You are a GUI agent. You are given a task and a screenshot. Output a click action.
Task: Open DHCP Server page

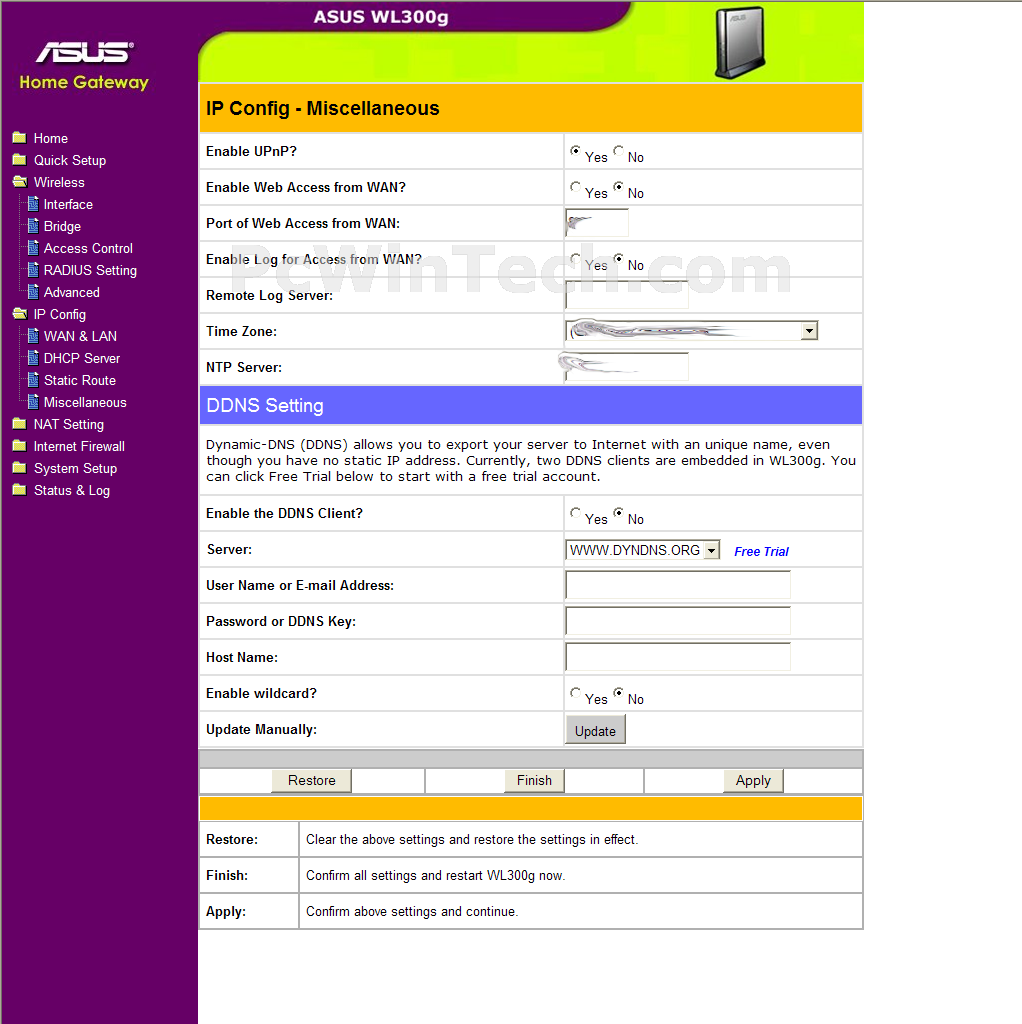82,359
